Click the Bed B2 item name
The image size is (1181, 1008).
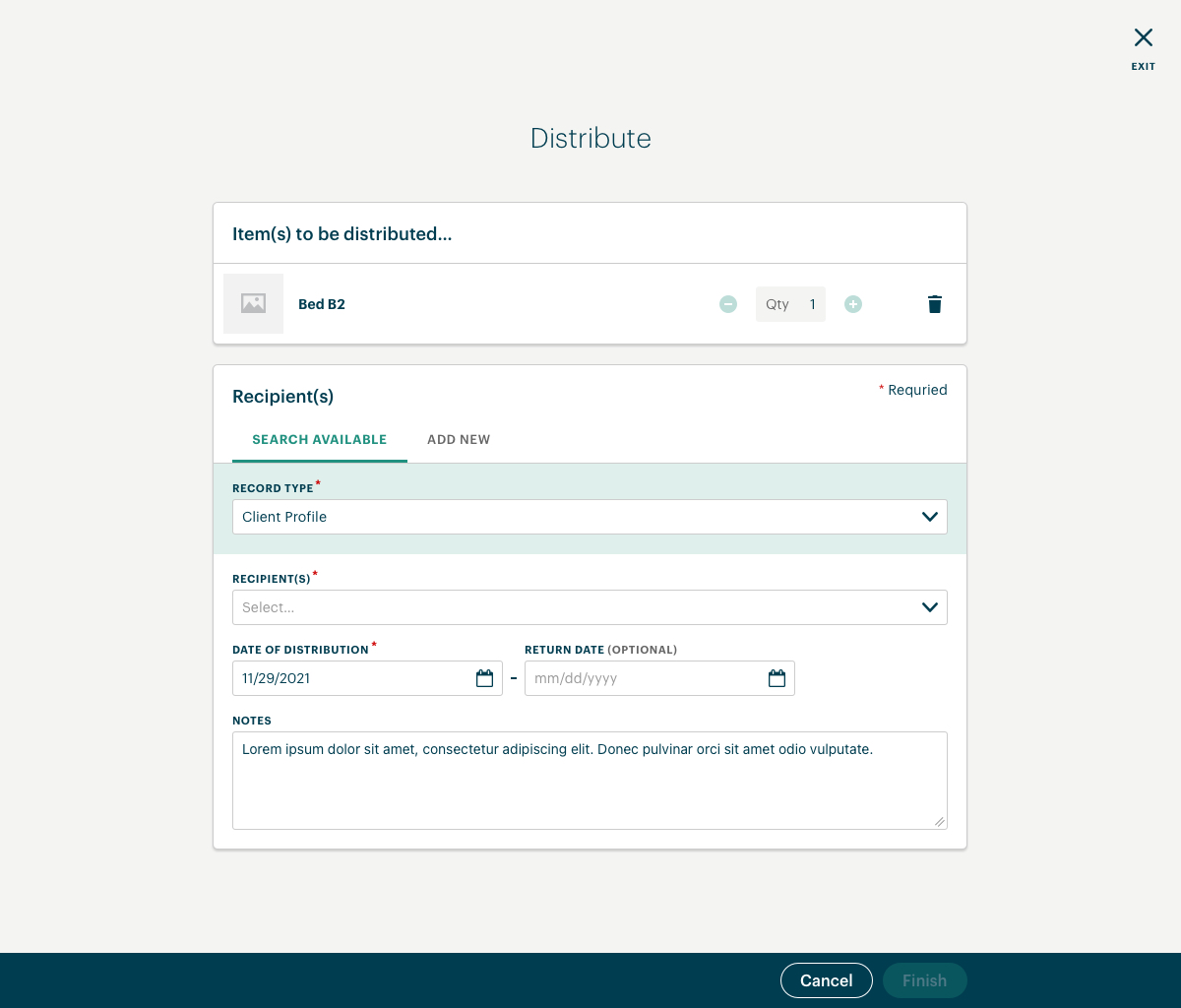[x=322, y=304]
